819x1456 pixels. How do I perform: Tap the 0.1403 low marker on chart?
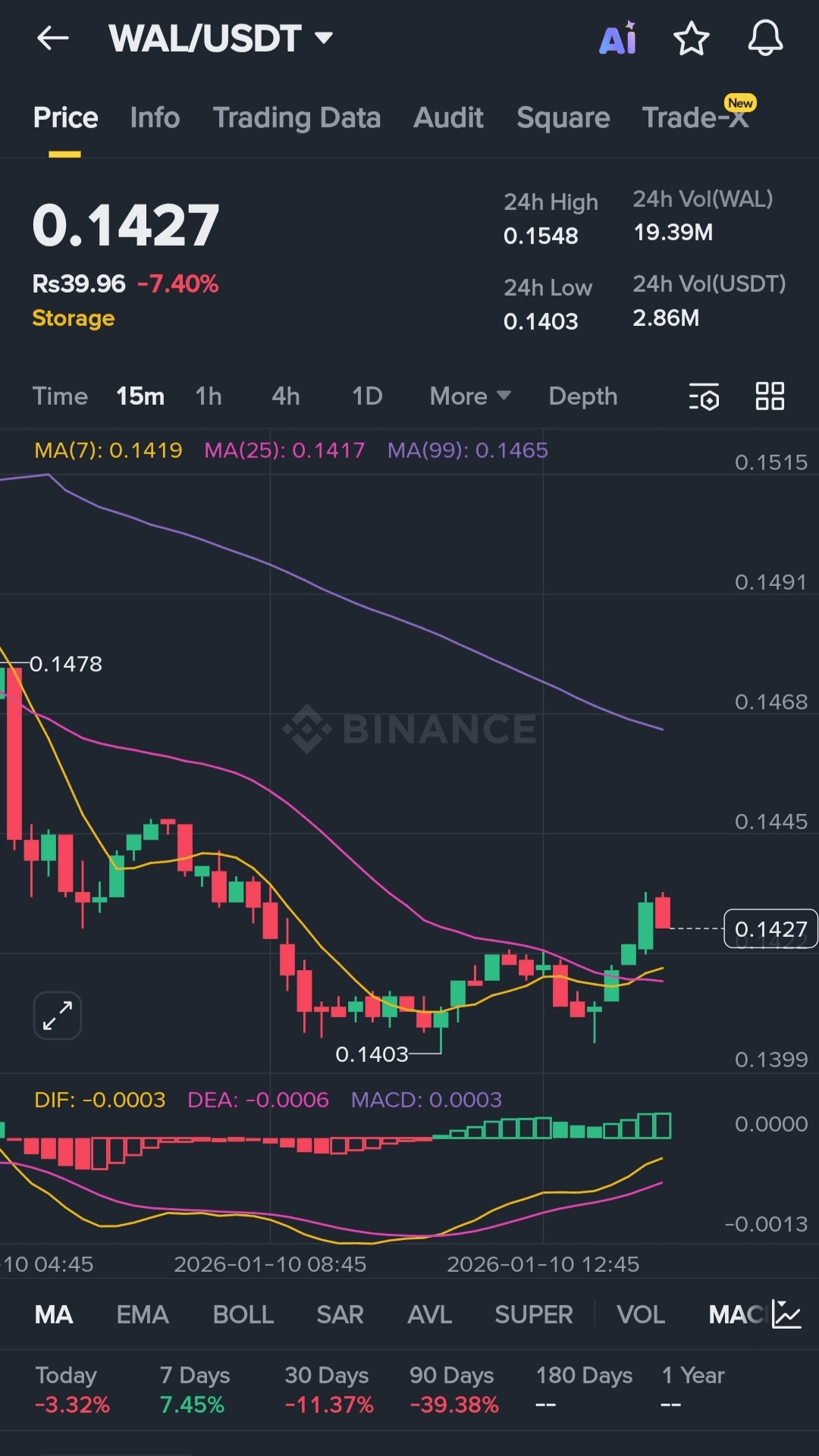tap(372, 1054)
